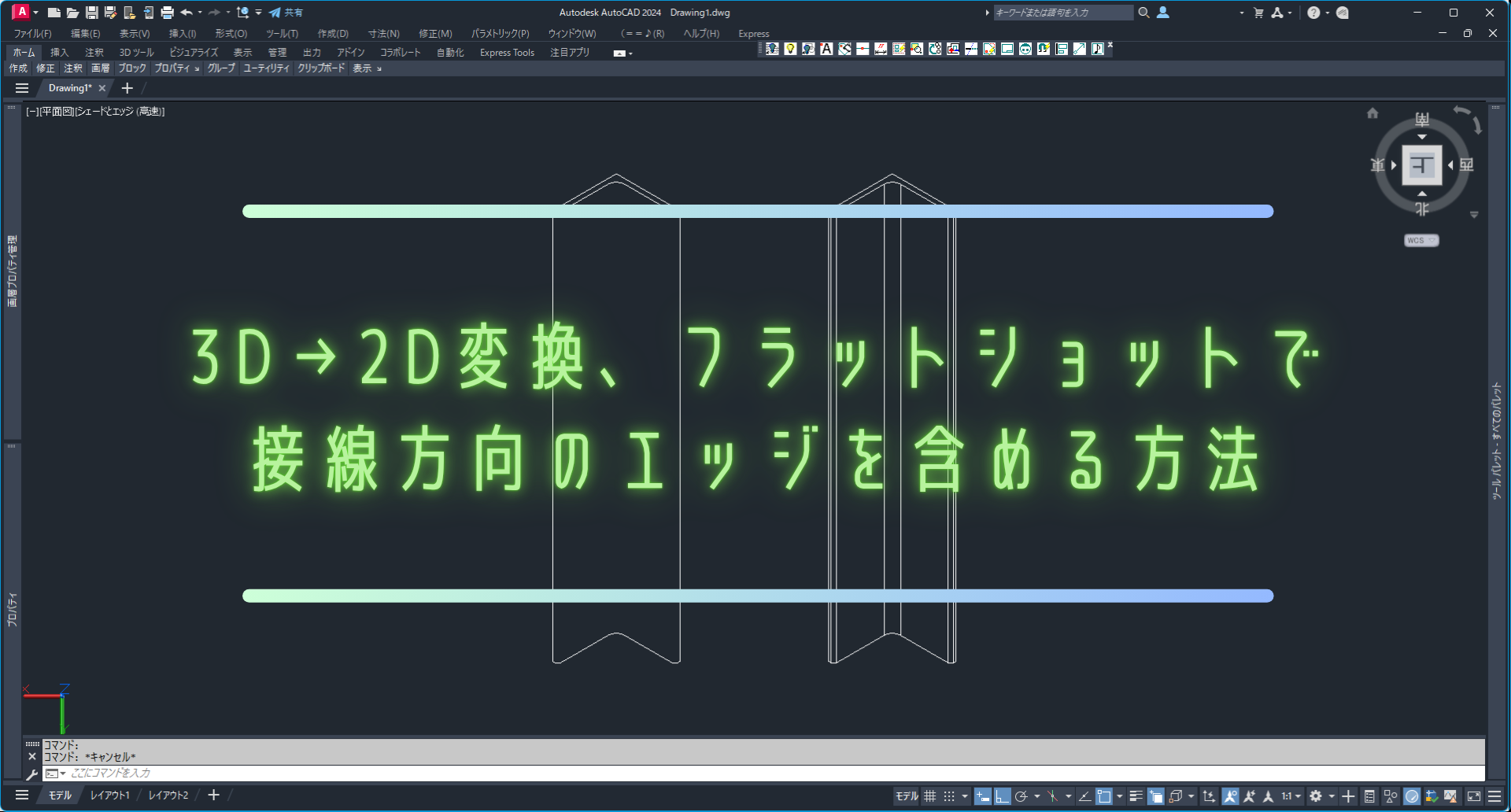This screenshot has width=1511, height=812.
Task: Open the ファイル(F) menu
Action: [32, 34]
